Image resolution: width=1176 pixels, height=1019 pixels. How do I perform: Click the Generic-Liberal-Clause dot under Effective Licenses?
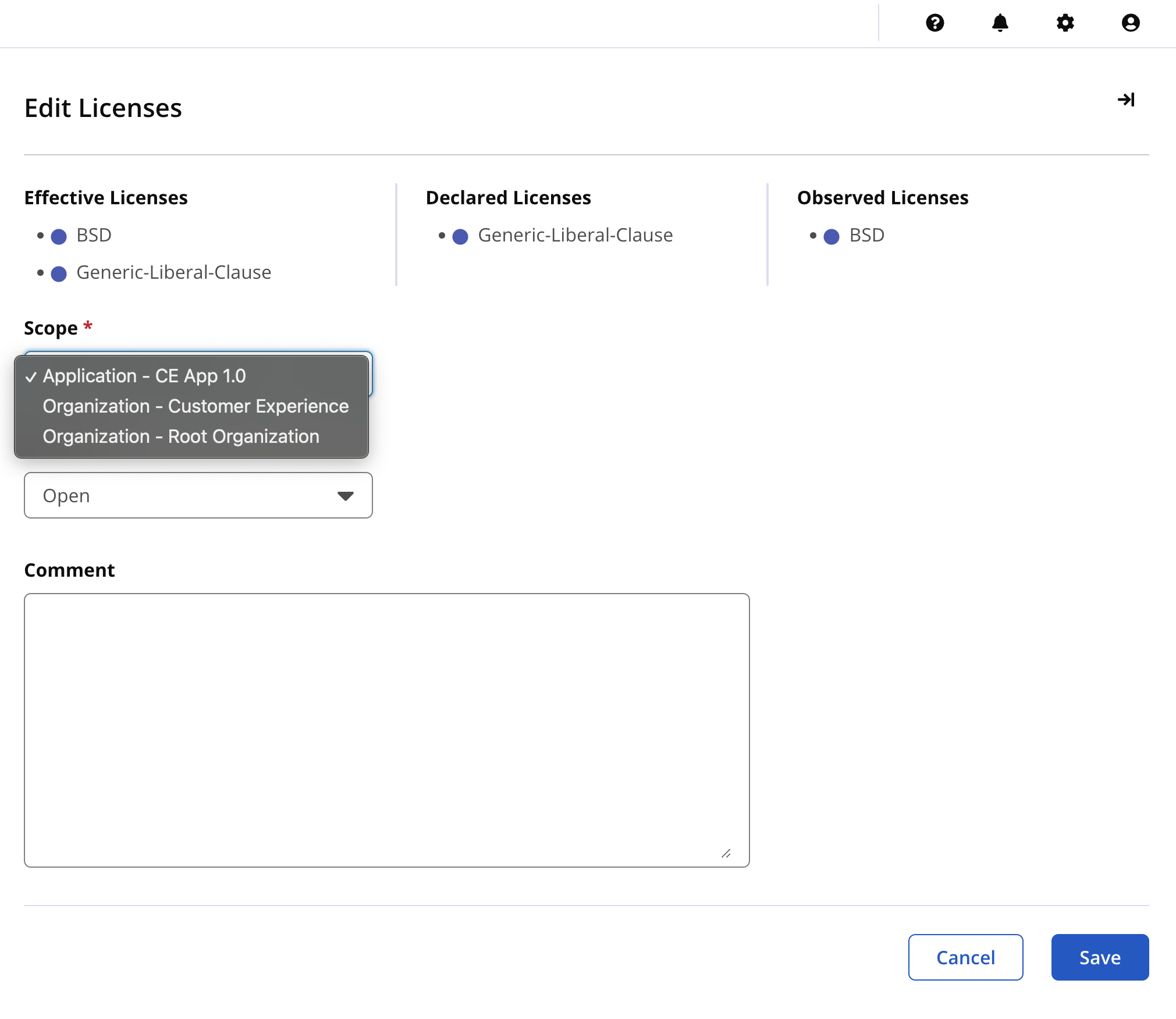(59, 274)
